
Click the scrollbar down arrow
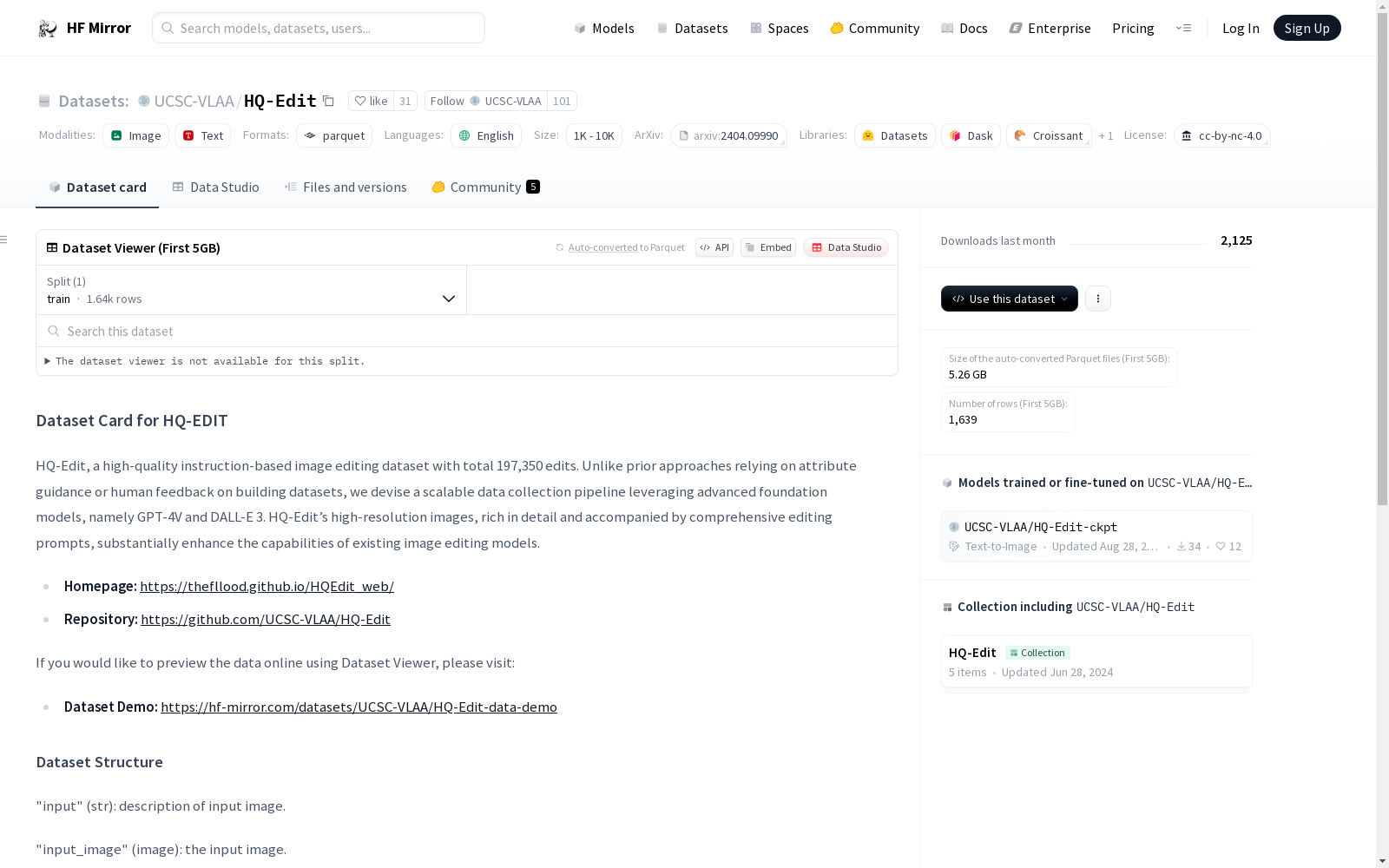[x=1382, y=861]
